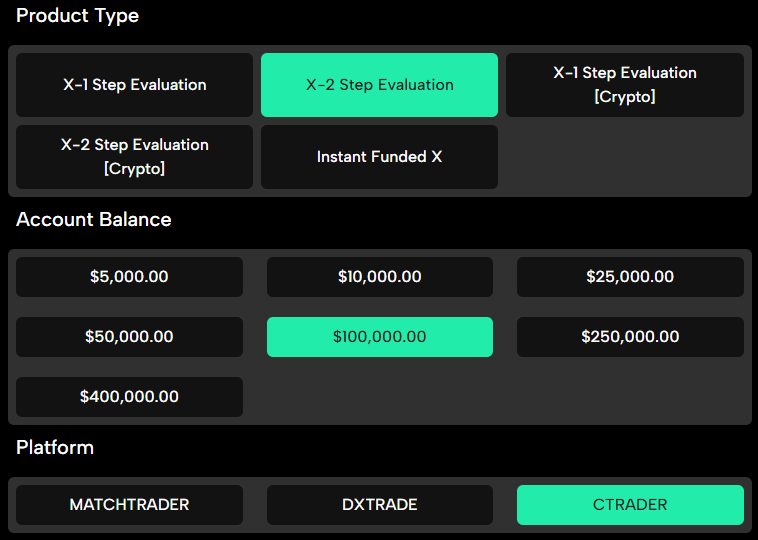The image size is (758, 540).
Task: Click the Product Type heading
Action: pos(77,16)
